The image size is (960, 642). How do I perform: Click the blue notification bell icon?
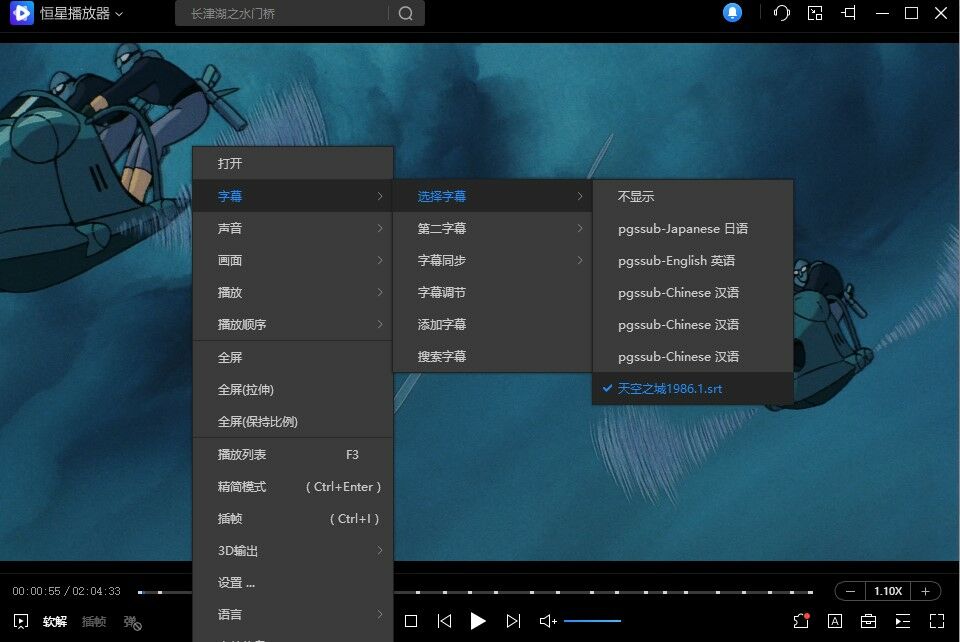733,13
